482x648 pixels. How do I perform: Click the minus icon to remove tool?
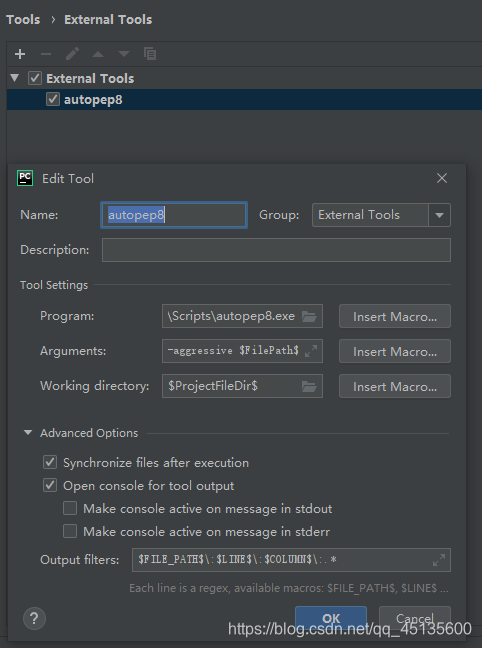pos(46,54)
